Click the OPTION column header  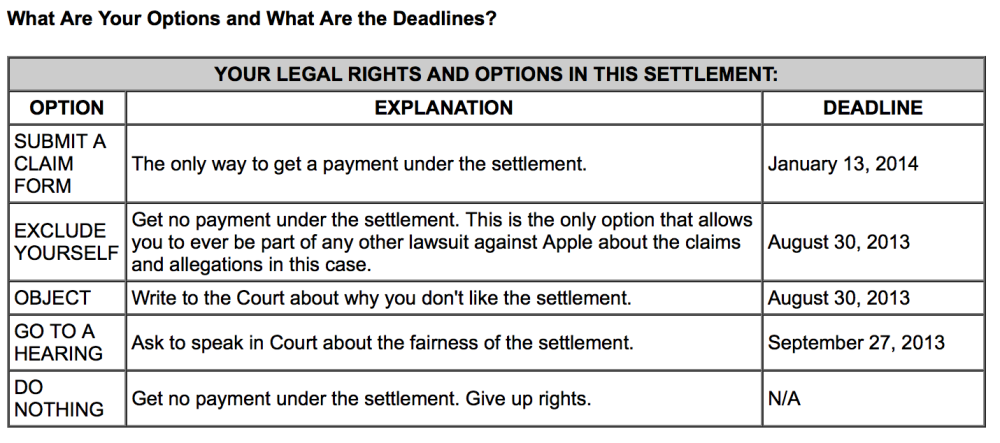[x=67, y=108]
